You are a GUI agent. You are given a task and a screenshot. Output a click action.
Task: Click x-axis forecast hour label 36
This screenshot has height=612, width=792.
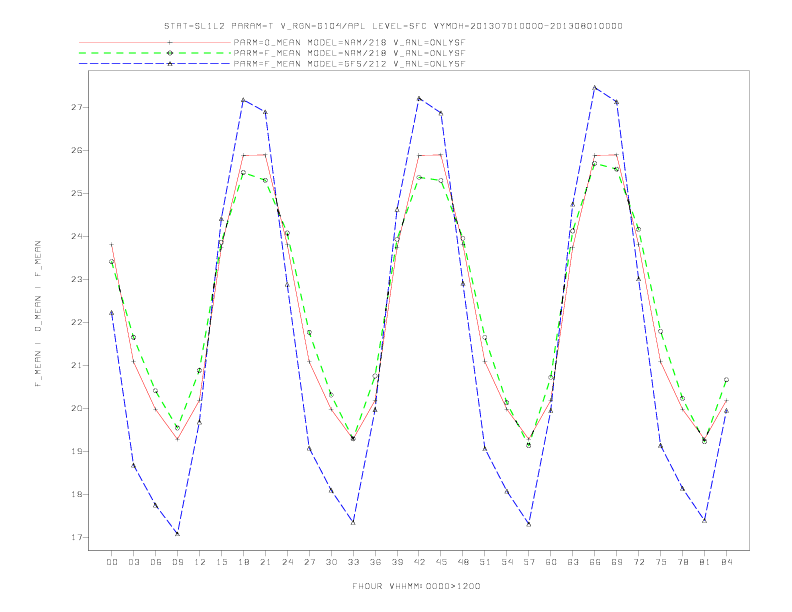pos(375,562)
